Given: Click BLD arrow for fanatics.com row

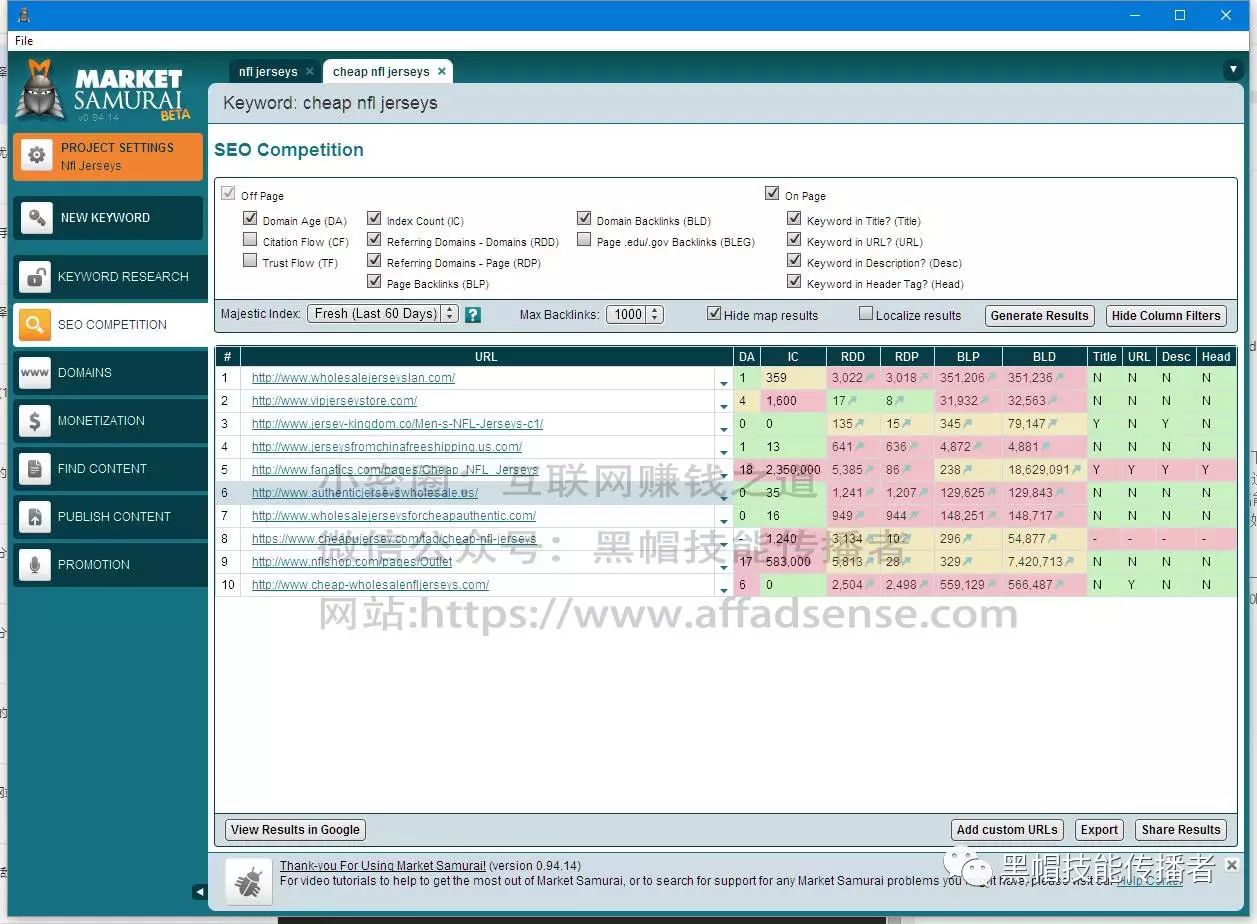Looking at the screenshot, I should pos(1076,470).
